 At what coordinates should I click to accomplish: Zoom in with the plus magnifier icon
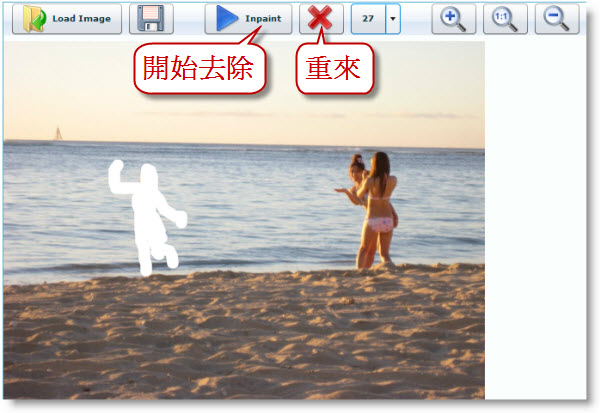point(454,19)
